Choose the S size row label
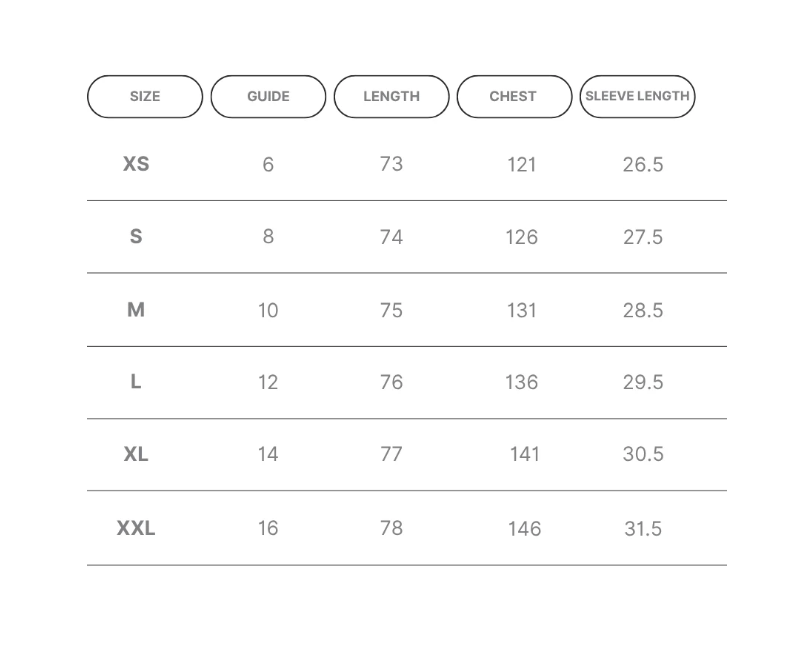 (136, 237)
